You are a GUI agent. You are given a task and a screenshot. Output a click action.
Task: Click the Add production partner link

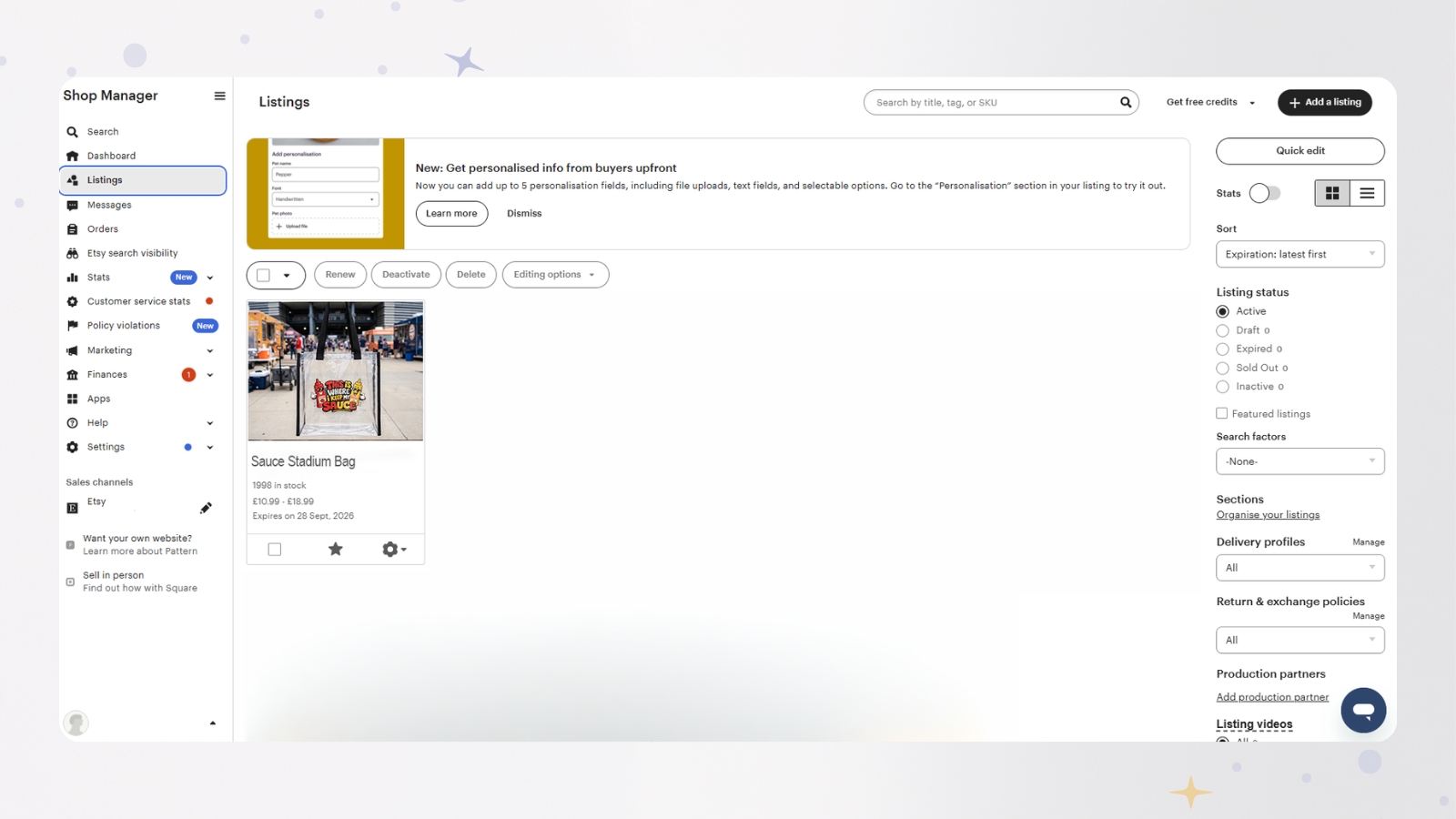pos(1272,697)
